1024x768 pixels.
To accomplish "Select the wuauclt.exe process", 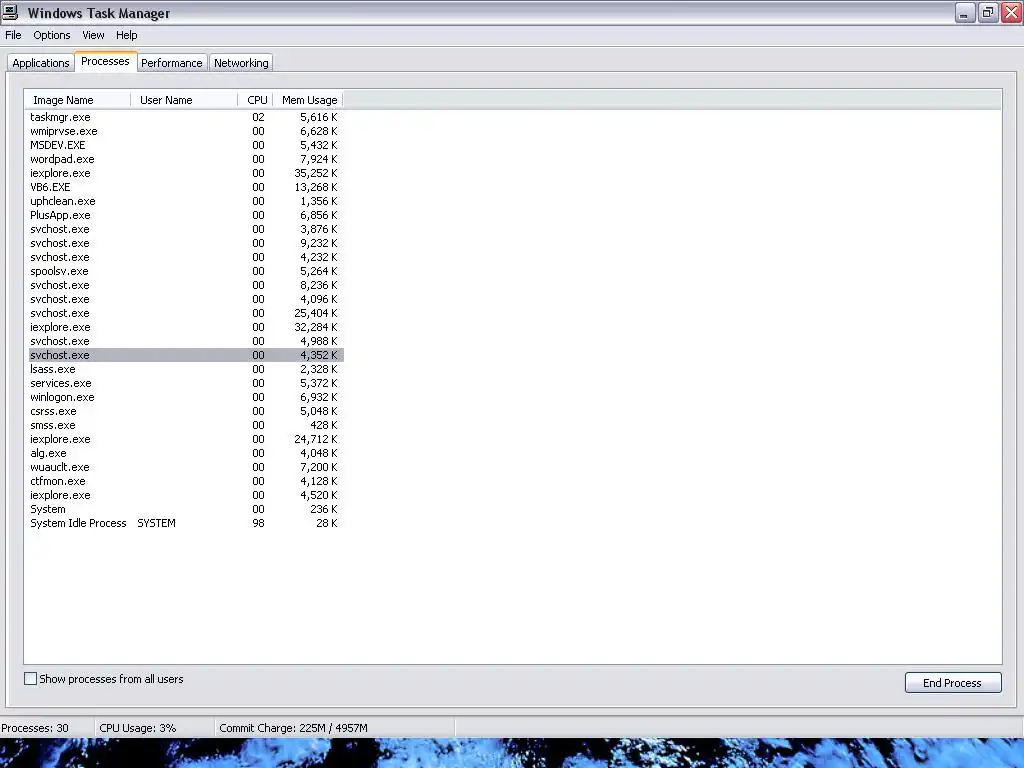I will pyautogui.click(x=185, y=467).
